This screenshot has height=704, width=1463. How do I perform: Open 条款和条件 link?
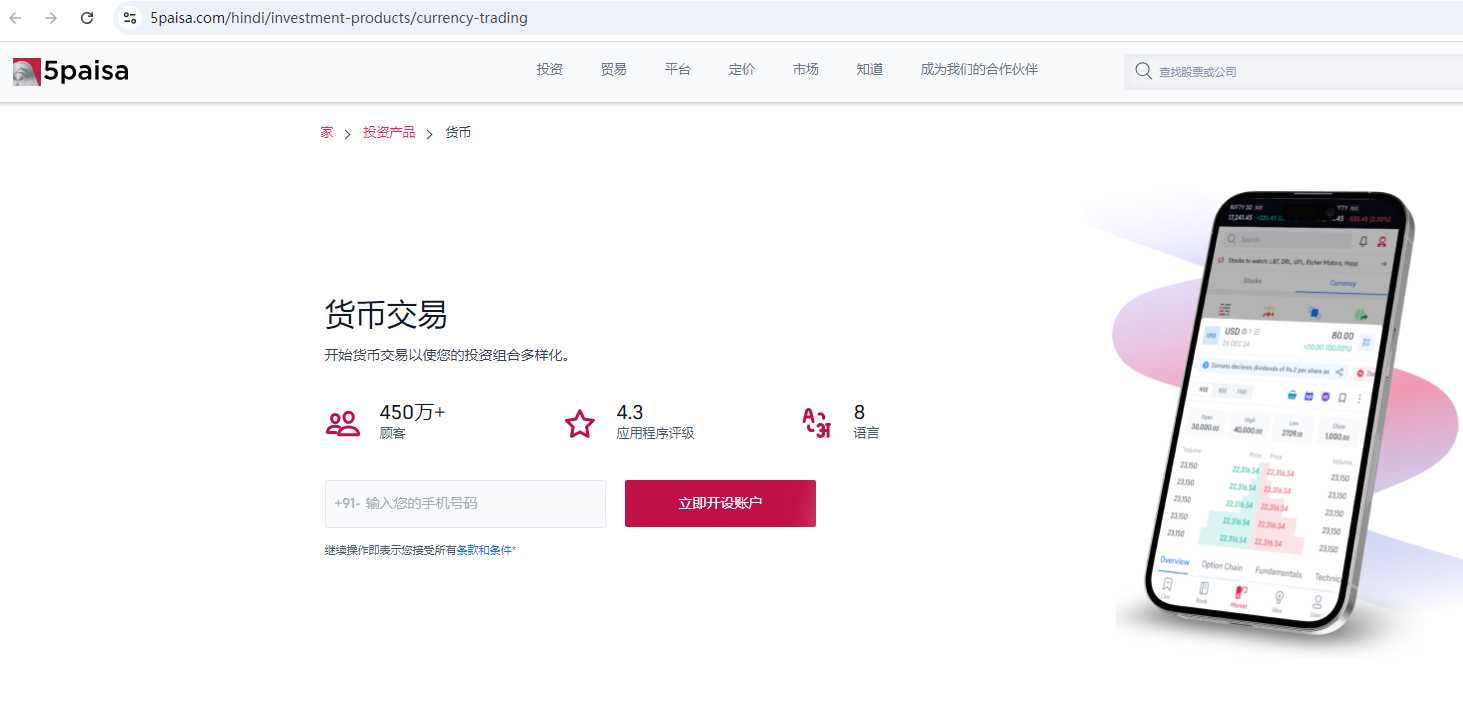click(484, 550)
